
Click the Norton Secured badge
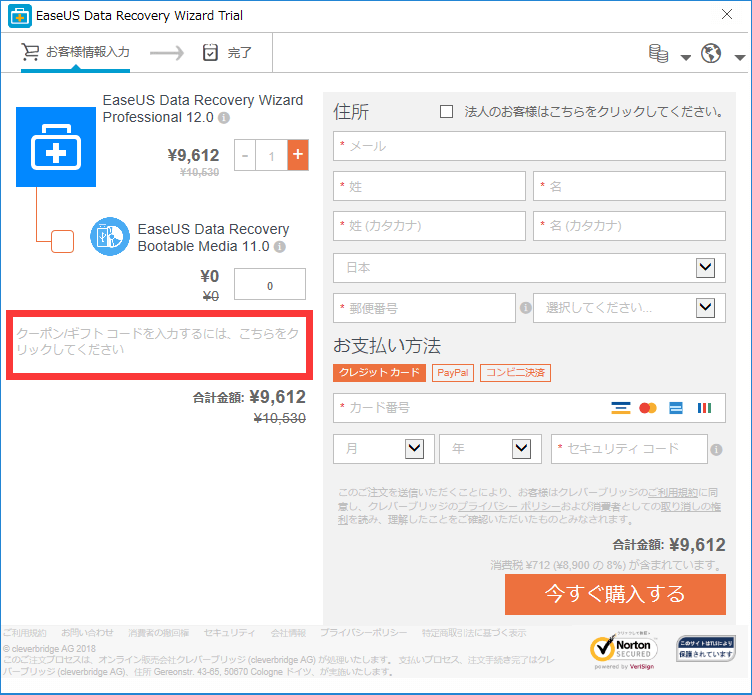click(624, 651)
